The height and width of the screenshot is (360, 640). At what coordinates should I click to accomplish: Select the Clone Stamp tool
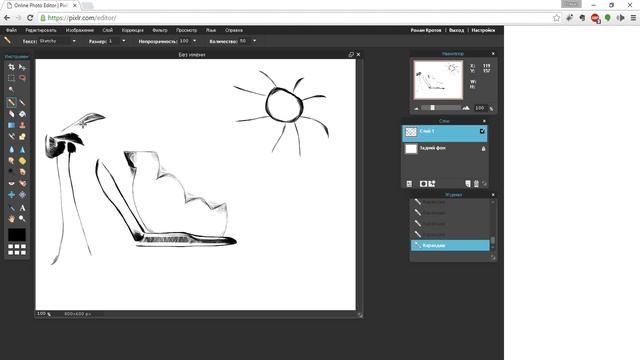point(22,125)
